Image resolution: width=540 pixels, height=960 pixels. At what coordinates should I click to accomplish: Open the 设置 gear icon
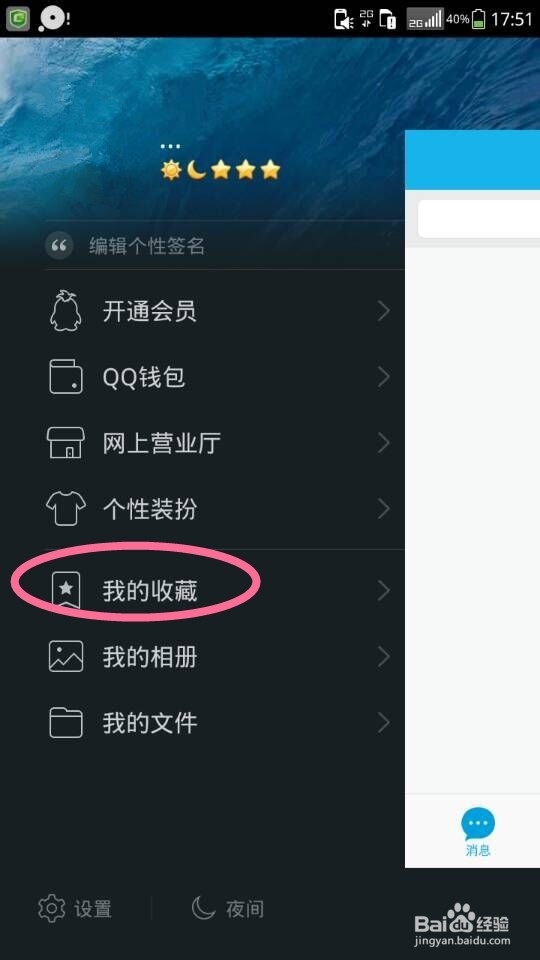point(51,908)
